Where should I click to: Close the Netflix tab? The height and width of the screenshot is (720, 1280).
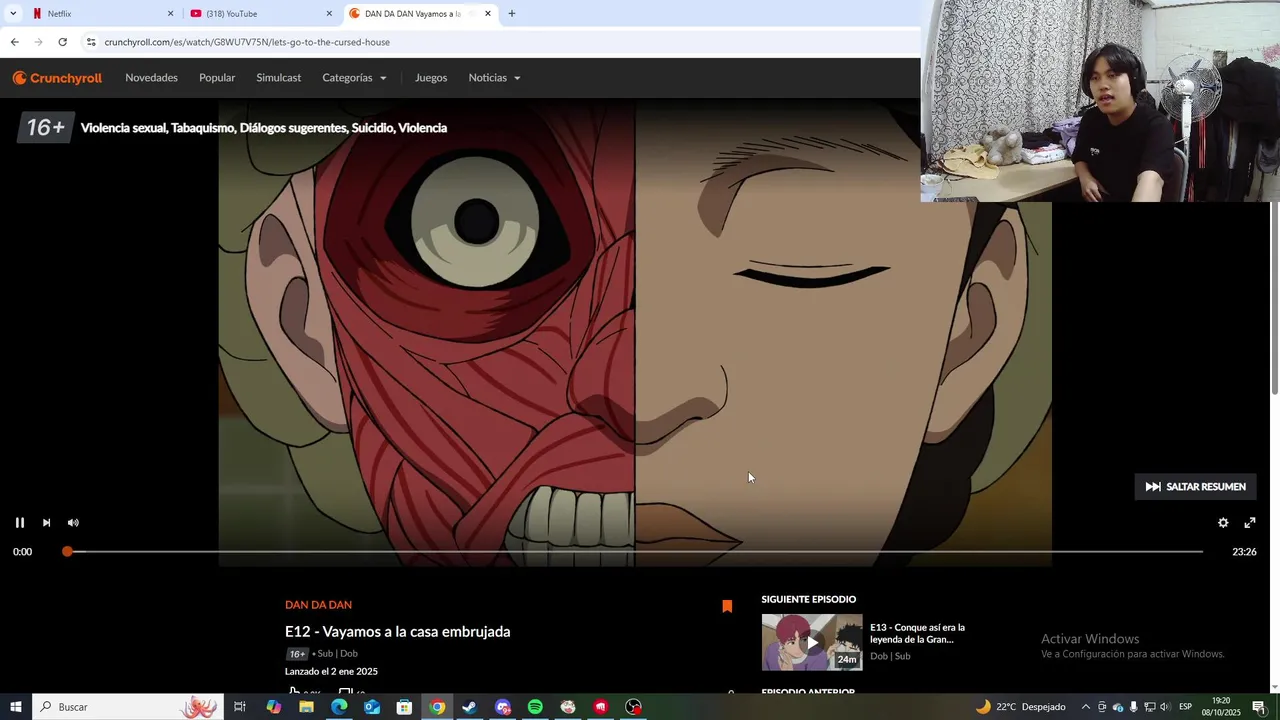pyautogui.click(x=170, y=14)
